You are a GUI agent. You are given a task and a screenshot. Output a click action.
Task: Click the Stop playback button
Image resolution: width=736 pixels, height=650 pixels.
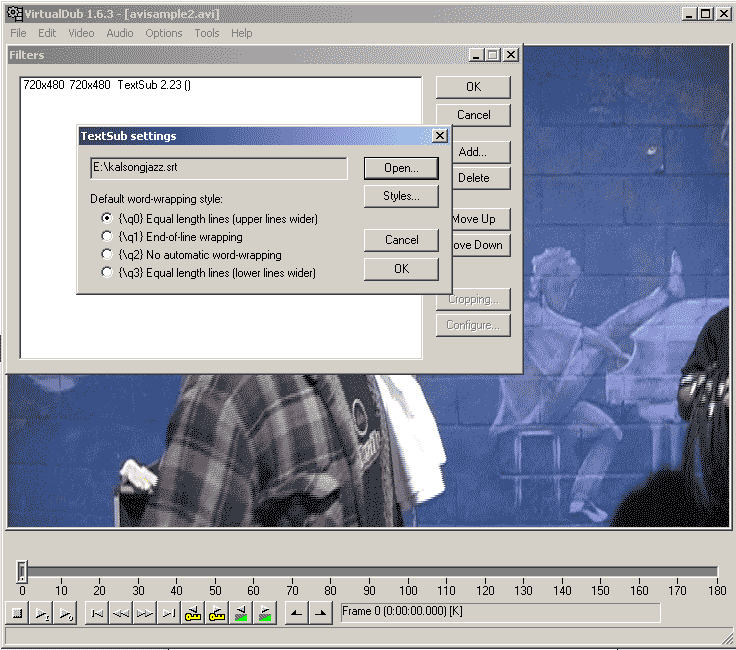(17, 613)
